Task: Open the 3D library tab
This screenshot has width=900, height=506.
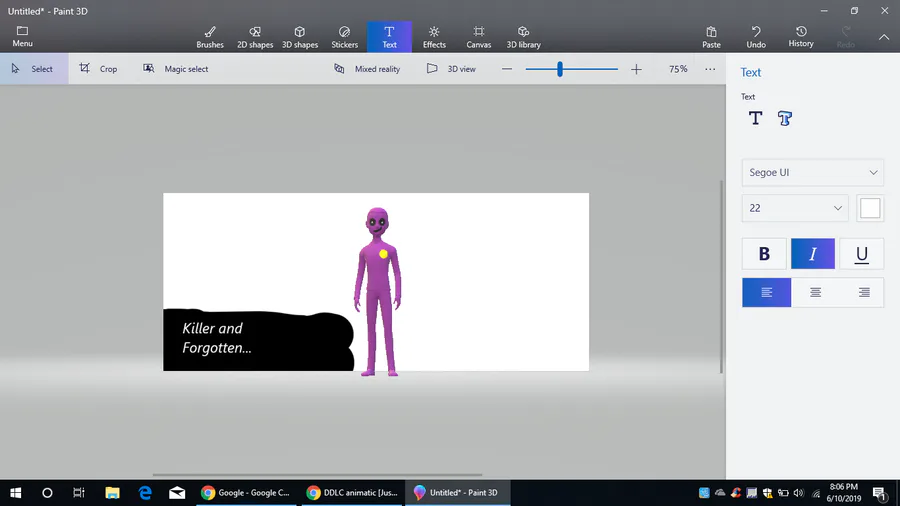Action: [x=523, y=37]
